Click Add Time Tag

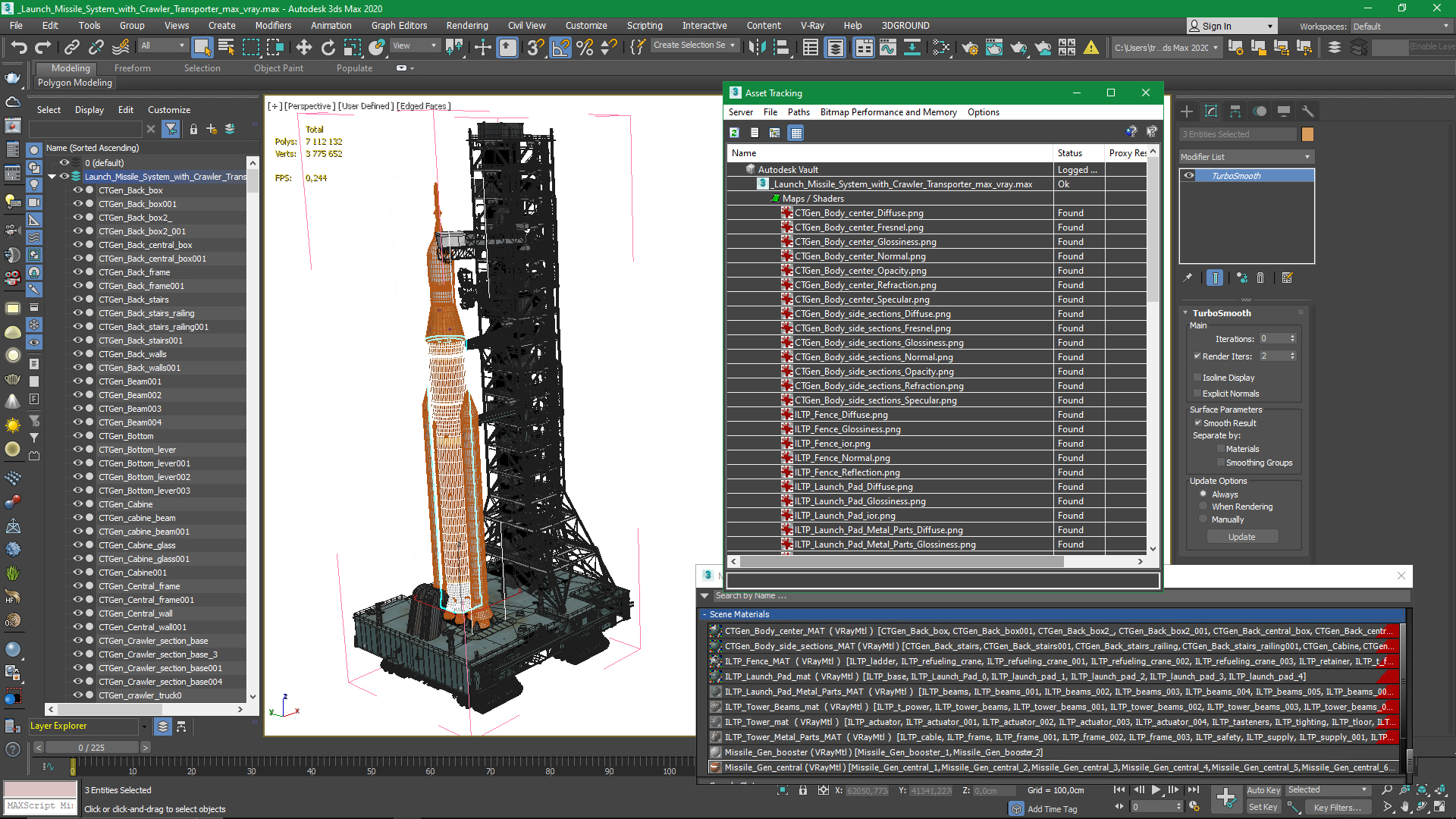pos(1052,809)
